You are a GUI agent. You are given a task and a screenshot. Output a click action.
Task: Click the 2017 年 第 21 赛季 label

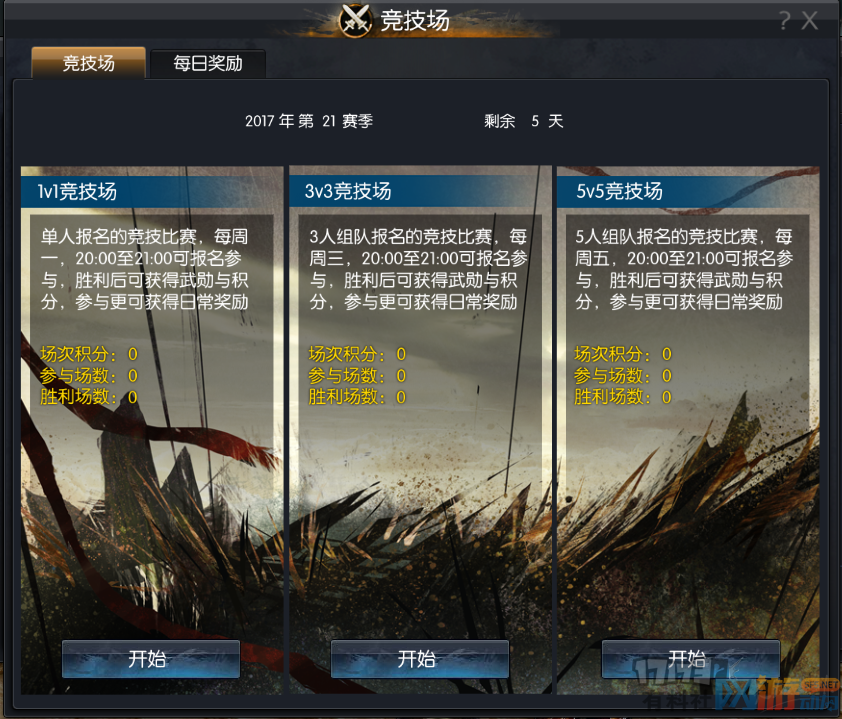pyautogui.click(x=309, y=121)
